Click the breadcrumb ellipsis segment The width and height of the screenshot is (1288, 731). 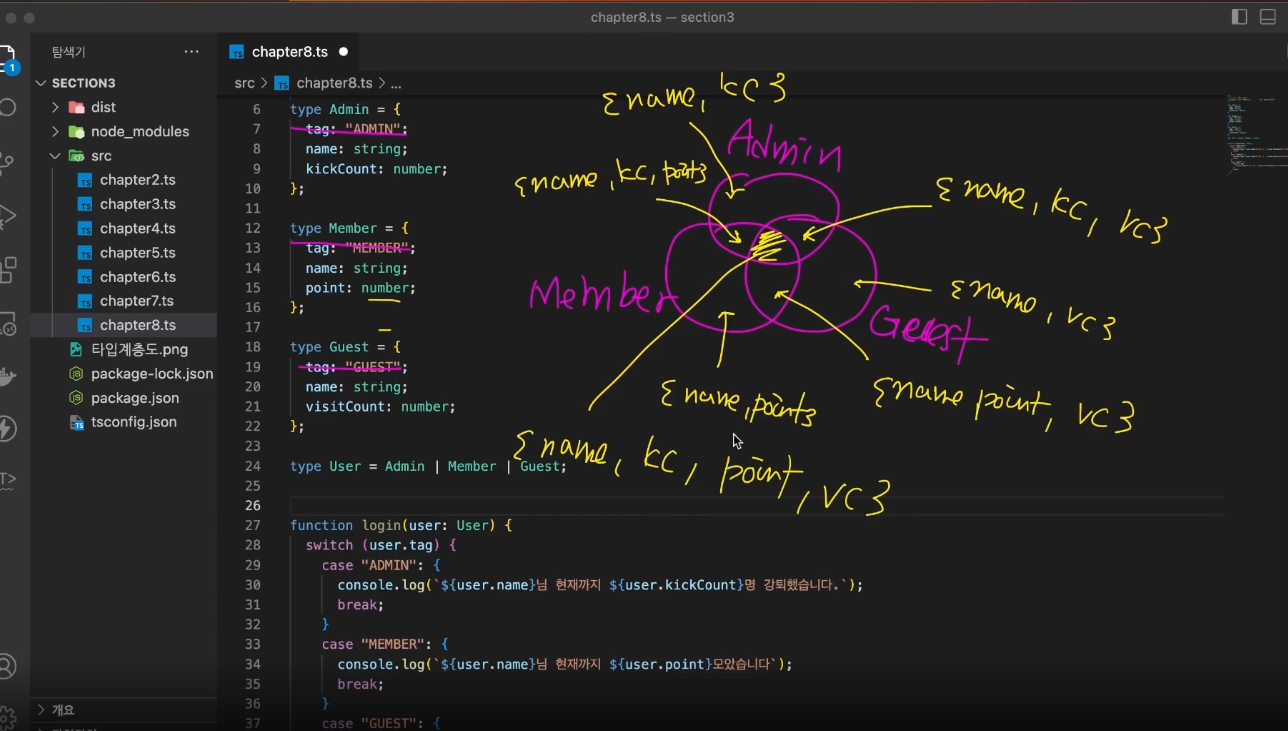point(396,83)
